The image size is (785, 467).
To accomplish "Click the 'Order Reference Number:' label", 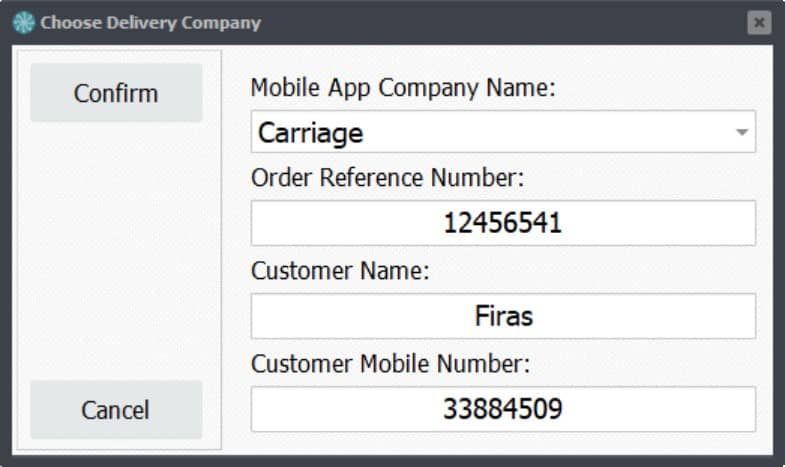I will tap(387, 178).
